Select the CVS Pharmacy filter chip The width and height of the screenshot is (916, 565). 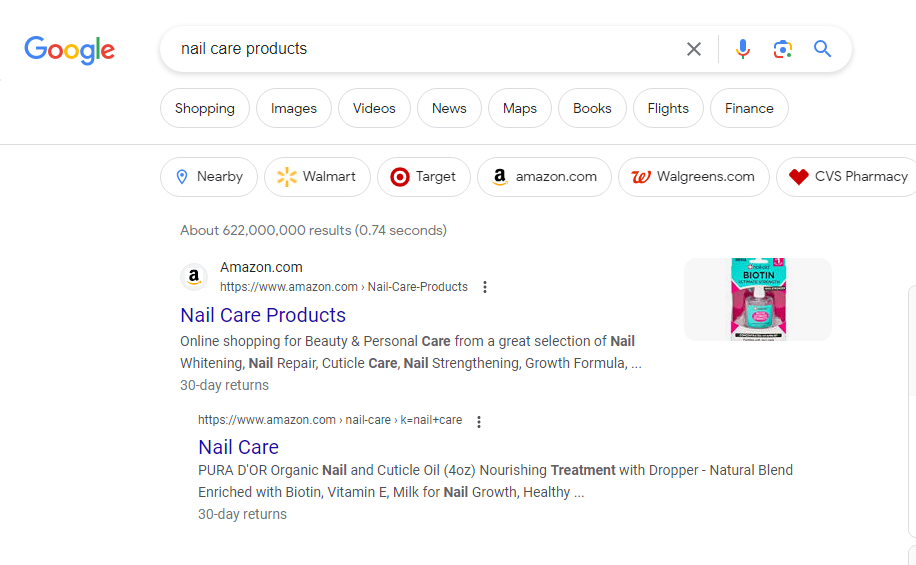tap(847, 176)
